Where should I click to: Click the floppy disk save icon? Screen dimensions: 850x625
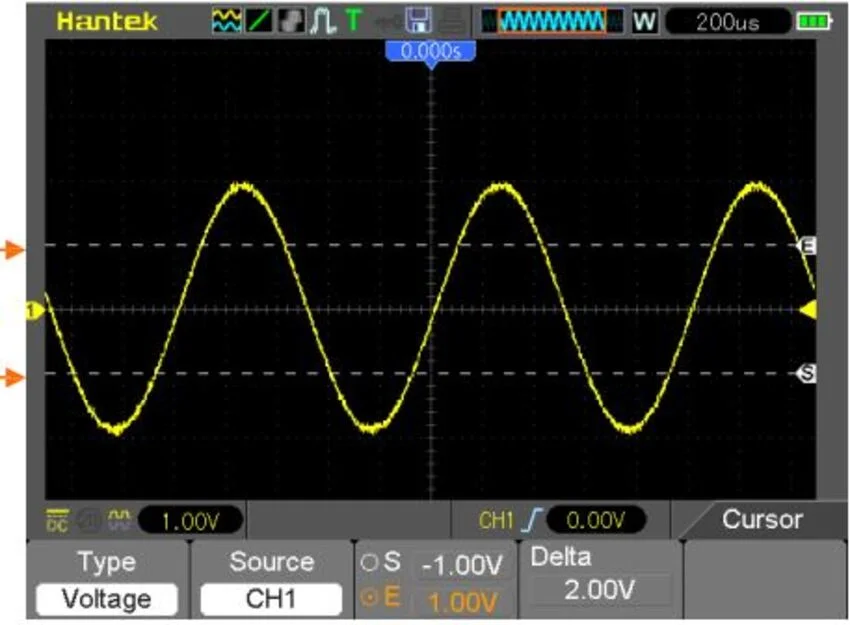(416, 20)
